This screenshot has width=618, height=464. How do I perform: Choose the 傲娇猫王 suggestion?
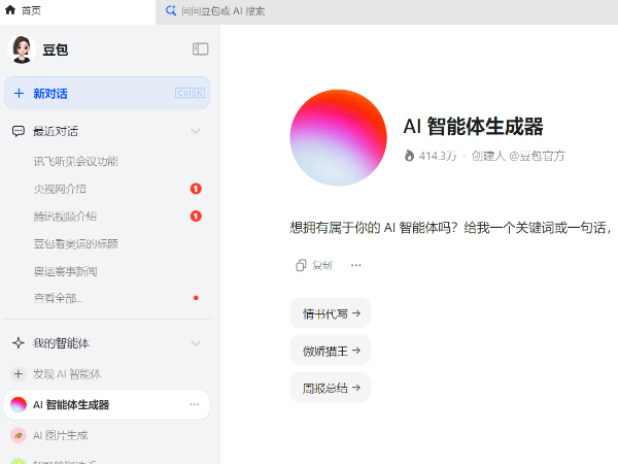(331, 350)
